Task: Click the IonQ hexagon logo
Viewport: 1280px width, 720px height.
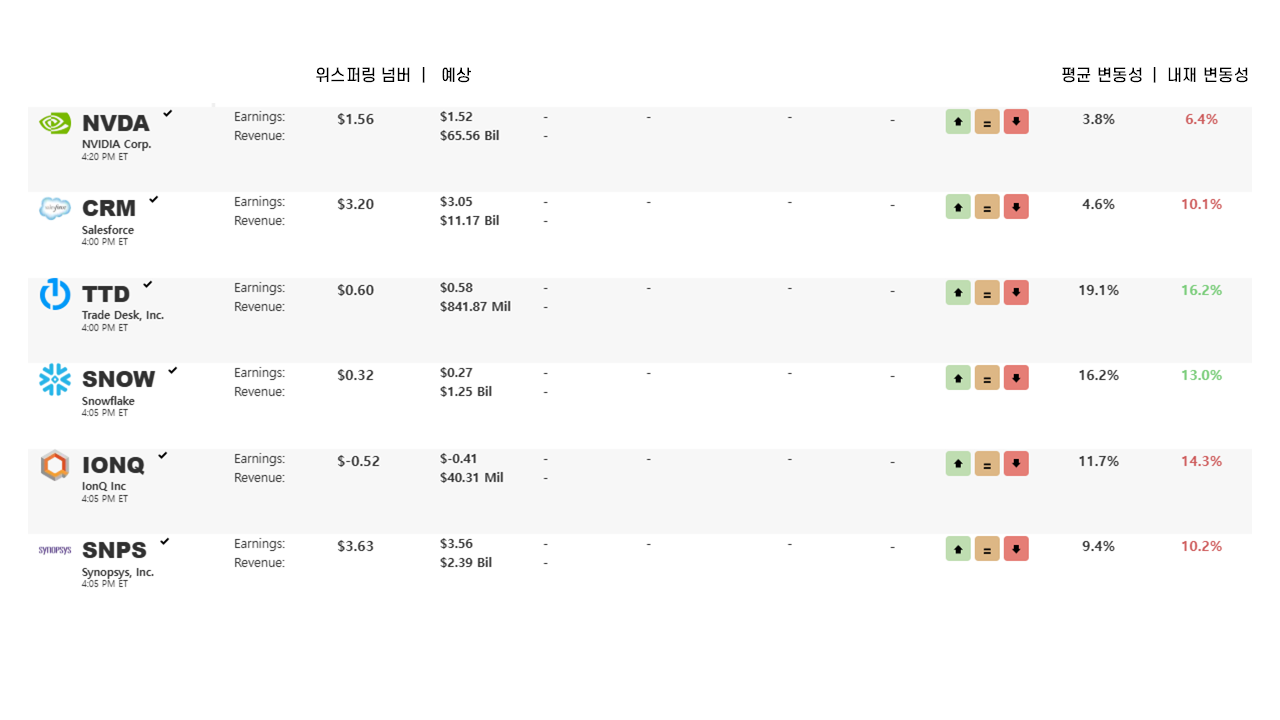Action: [x=55, y=465]
